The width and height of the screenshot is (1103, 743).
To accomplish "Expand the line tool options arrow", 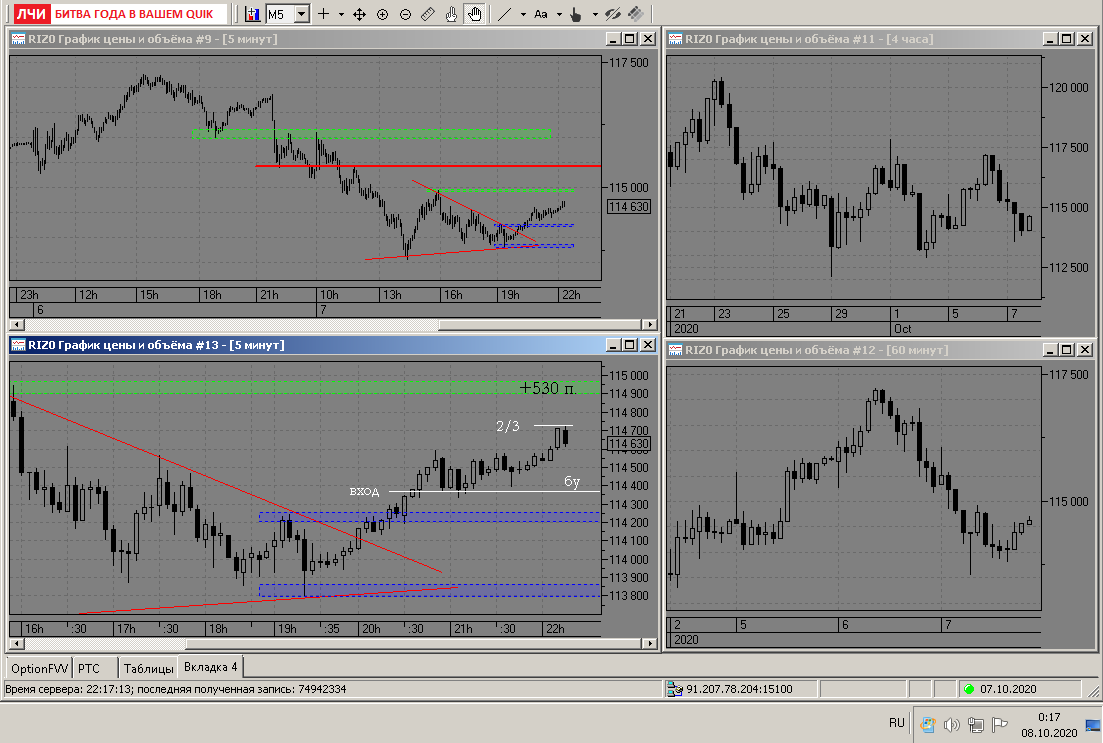I will click(523, 14).
